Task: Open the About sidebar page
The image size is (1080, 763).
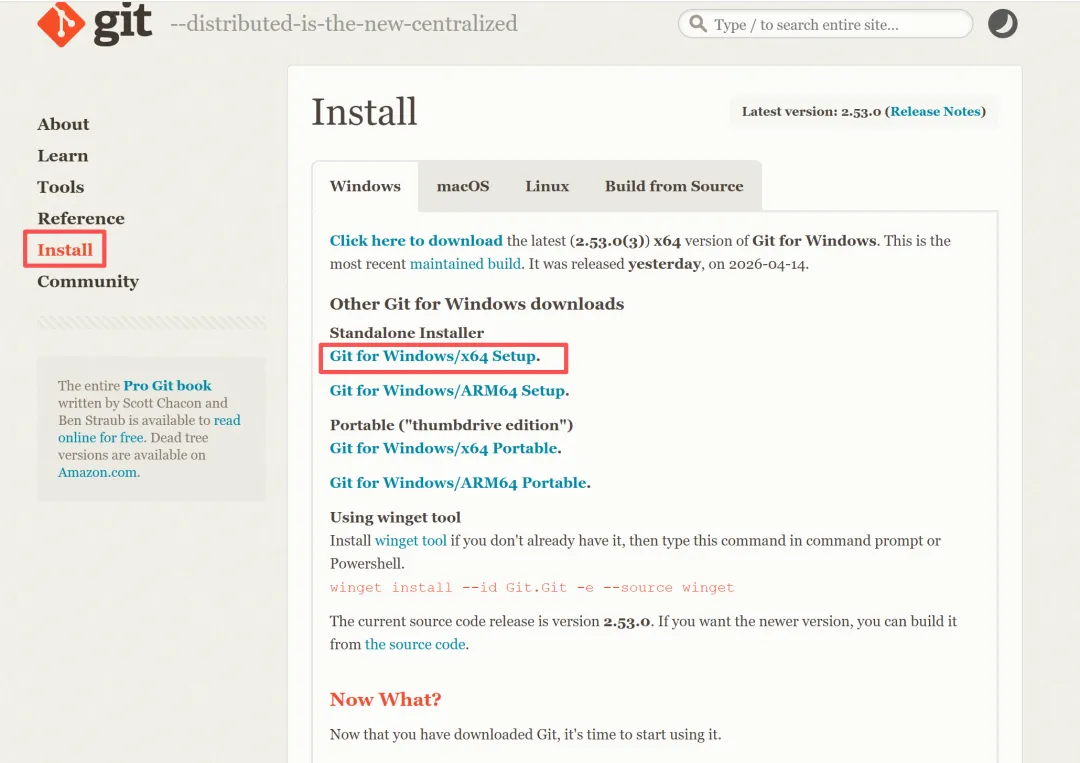Action: (63, 124)
